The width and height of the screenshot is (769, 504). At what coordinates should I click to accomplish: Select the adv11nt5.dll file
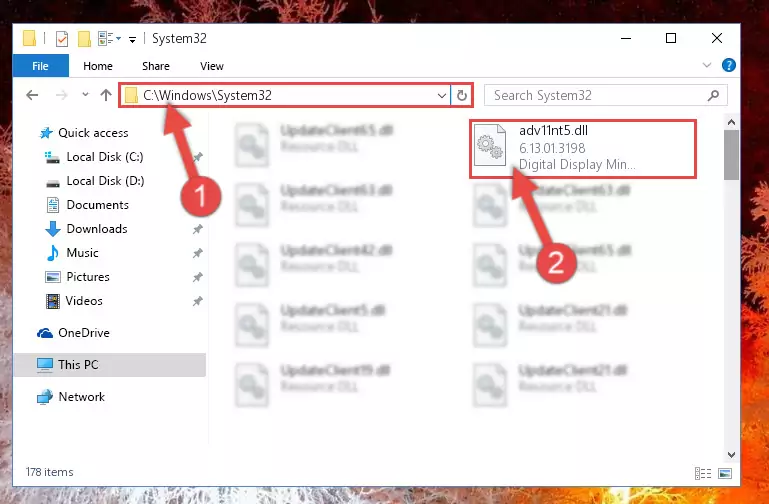[x=583, y=148]
